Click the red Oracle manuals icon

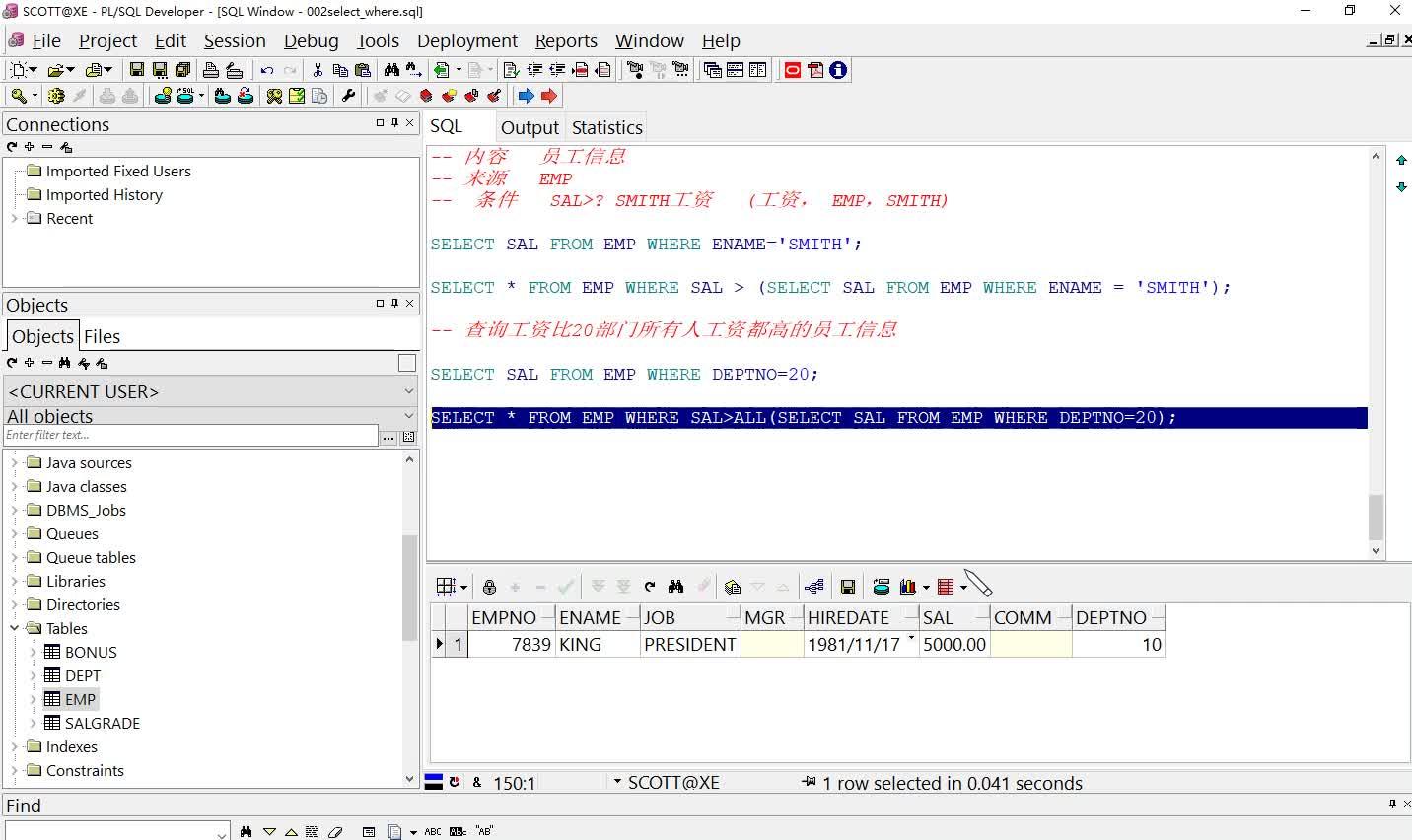(792, 70)
